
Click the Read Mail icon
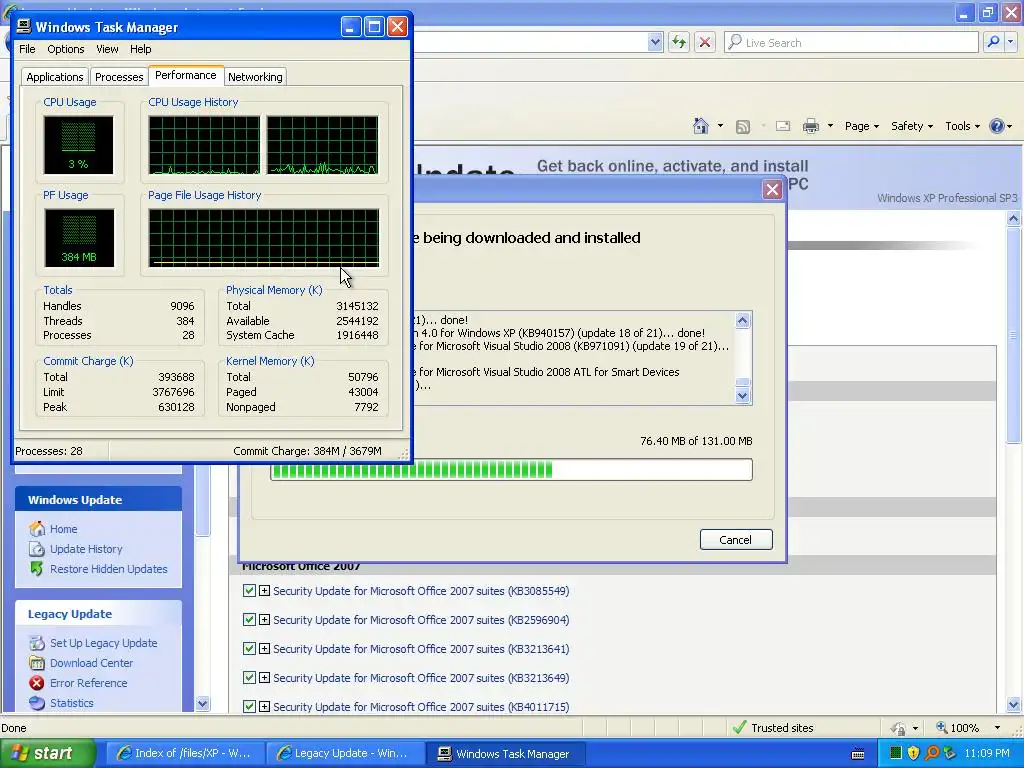782,126
